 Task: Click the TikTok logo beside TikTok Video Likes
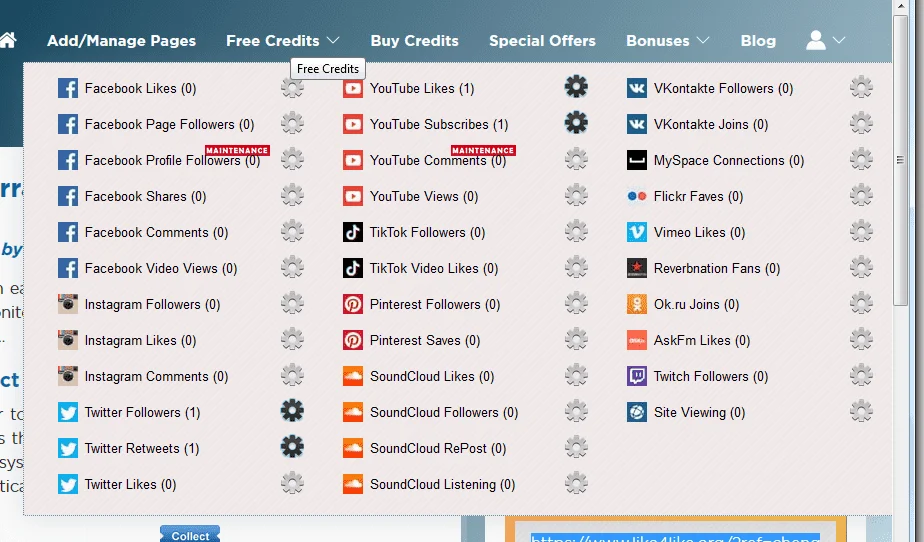coord(353,268)
